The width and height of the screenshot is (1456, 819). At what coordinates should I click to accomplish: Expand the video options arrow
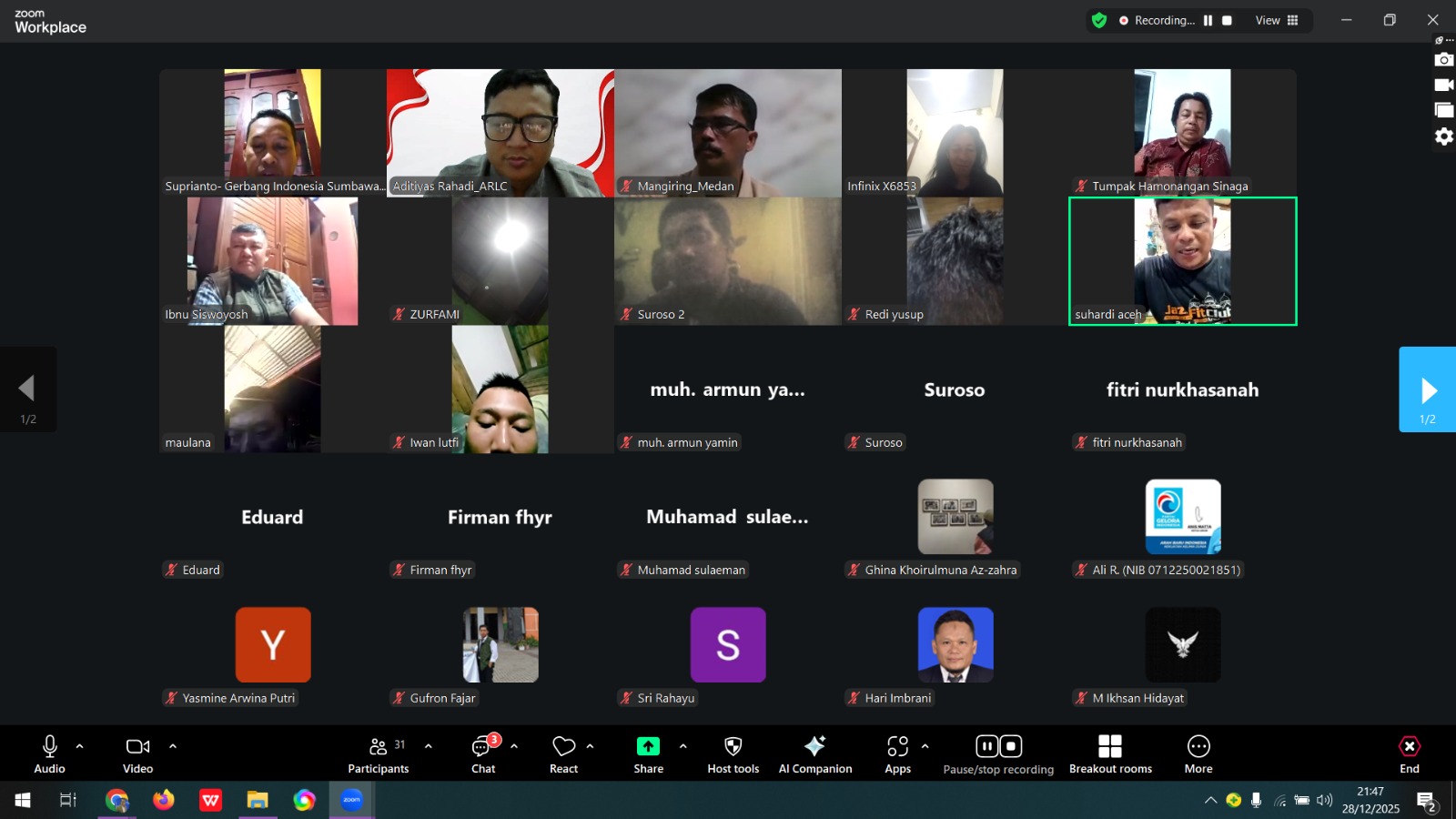coord(173,746)
